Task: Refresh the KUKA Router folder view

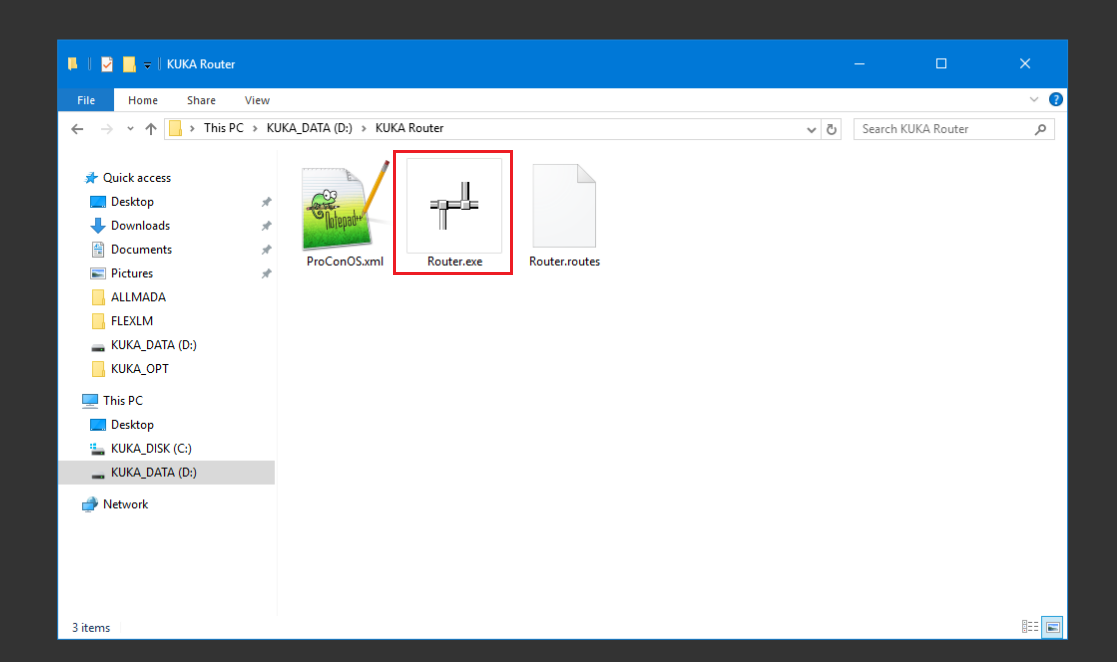Action: coord(831,129)
